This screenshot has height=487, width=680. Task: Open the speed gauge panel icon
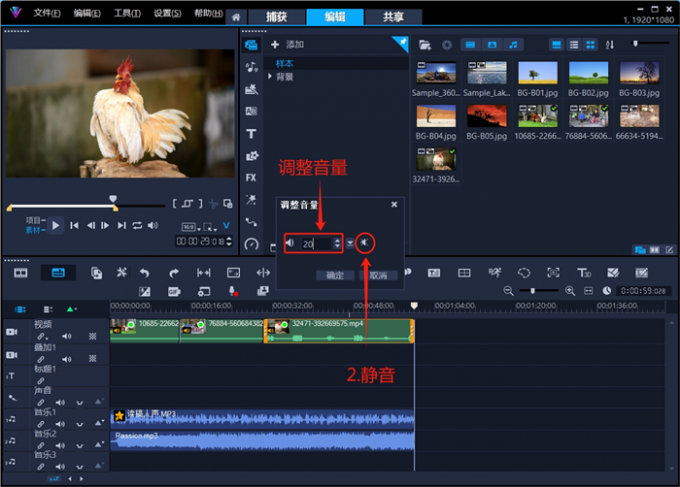(x=251, y=244)
